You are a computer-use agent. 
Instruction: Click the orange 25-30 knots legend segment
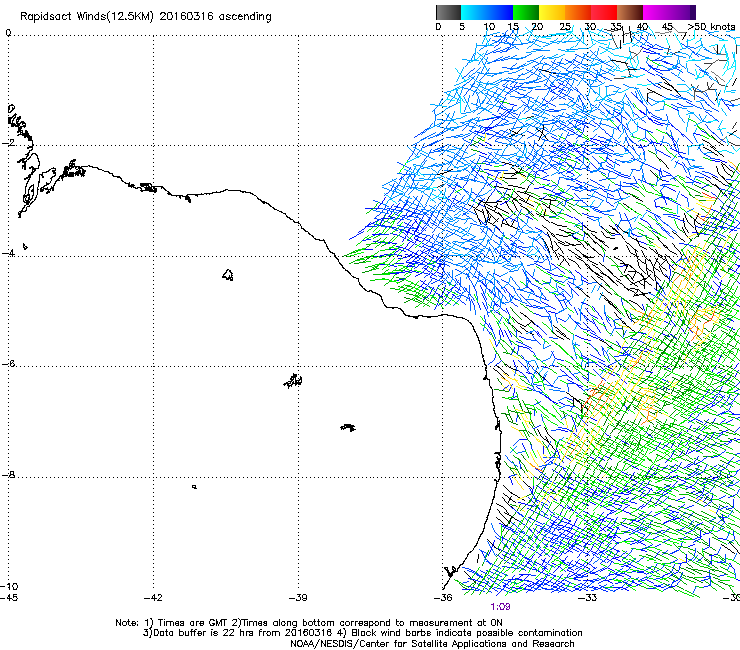pyautogui.click(x=578, y=12)
